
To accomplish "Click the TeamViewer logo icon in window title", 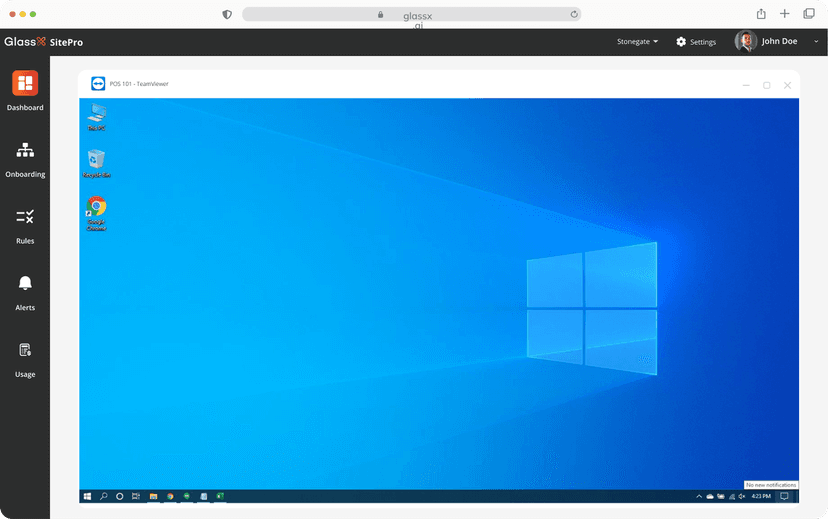I will point(98,83).
